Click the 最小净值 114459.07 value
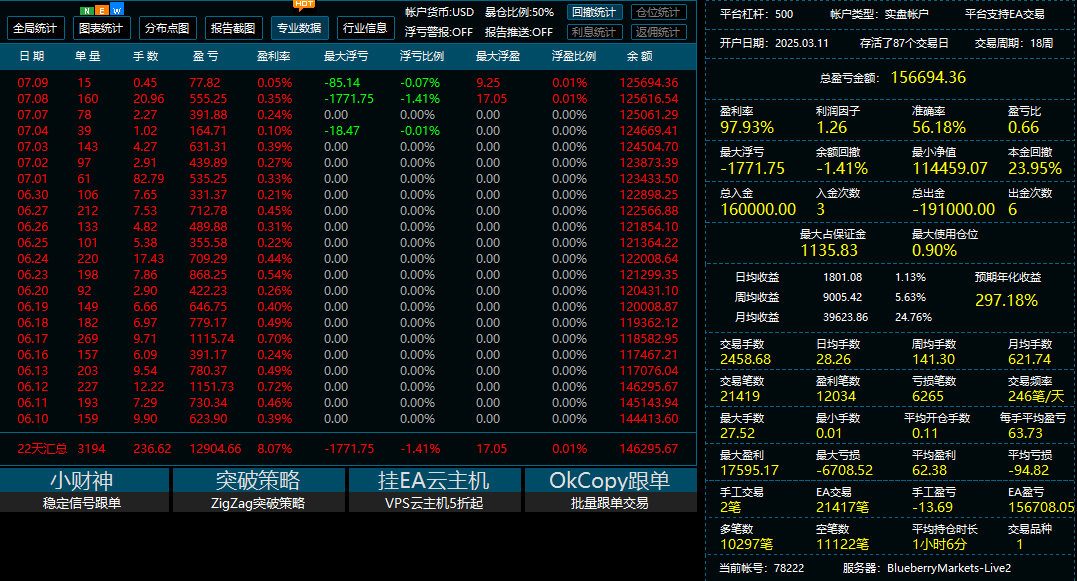The height and width of the screenshot is (581, 1077). [949, 168]
